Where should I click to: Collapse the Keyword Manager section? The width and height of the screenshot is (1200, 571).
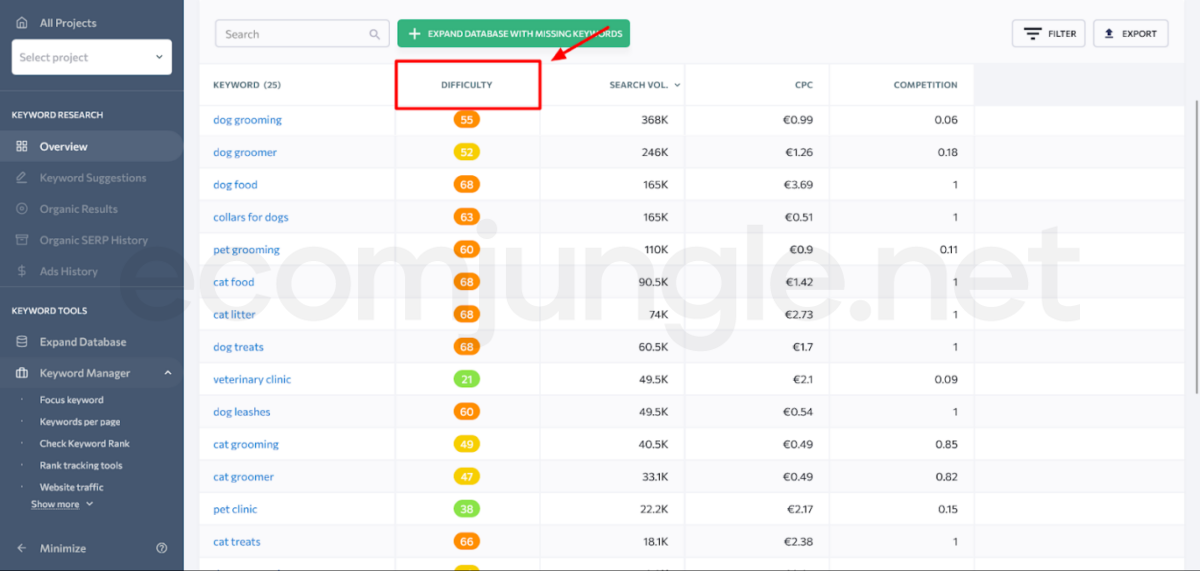167,373
